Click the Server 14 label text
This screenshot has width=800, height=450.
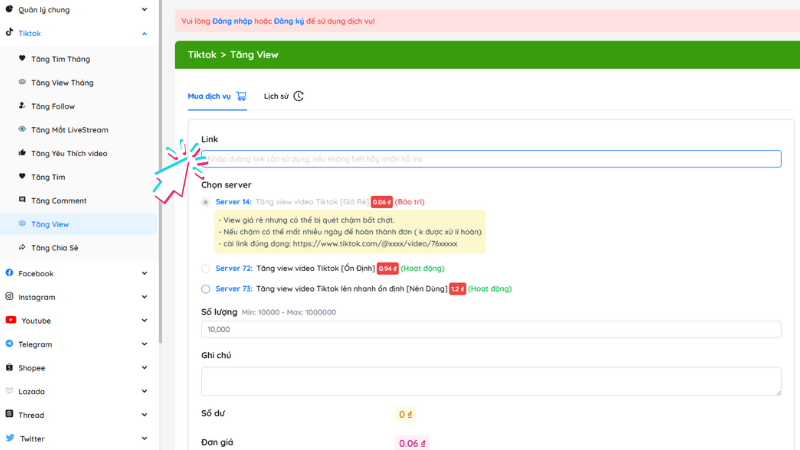(233, 202)
